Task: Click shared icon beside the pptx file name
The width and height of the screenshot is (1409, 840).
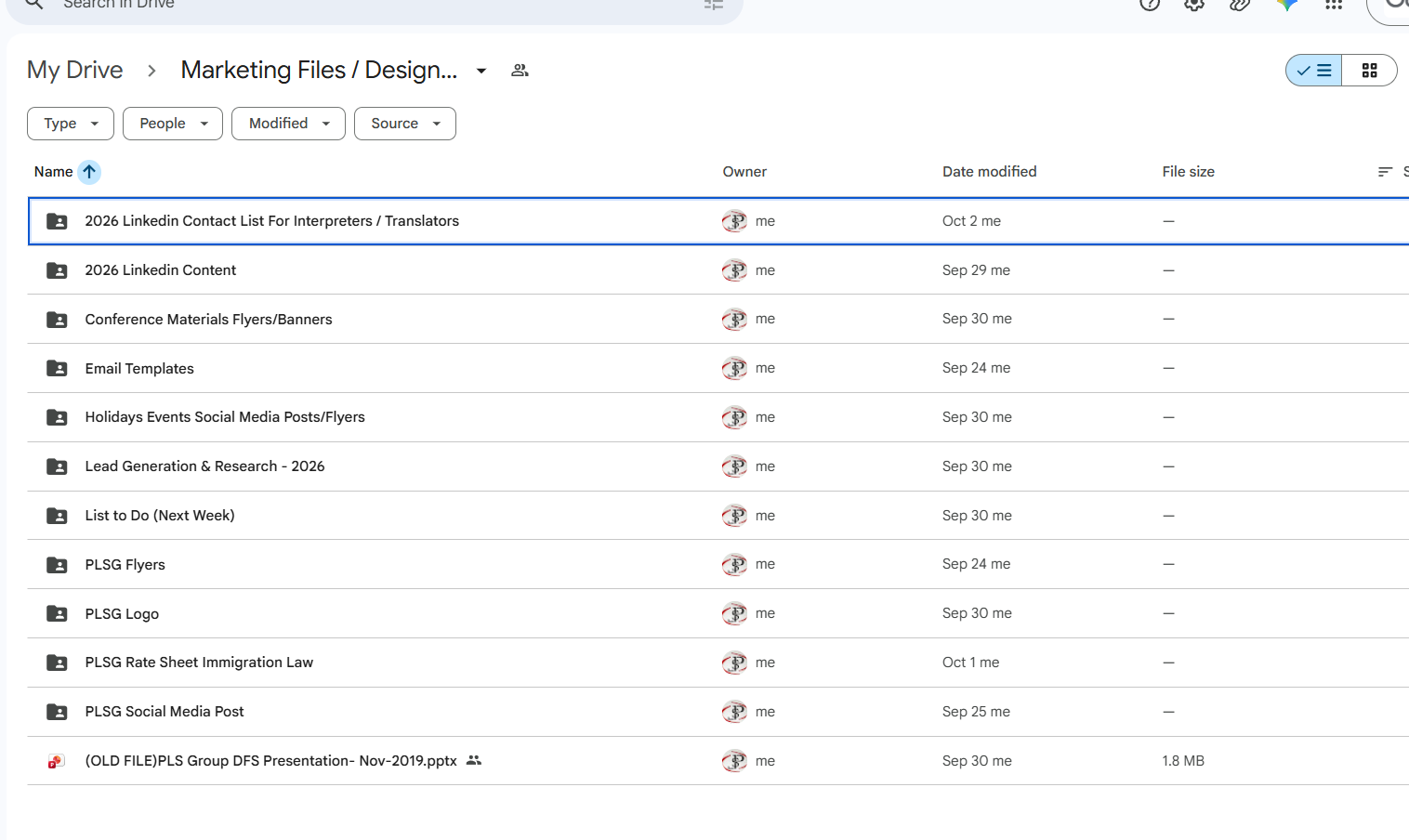Action: click(474, 760)
